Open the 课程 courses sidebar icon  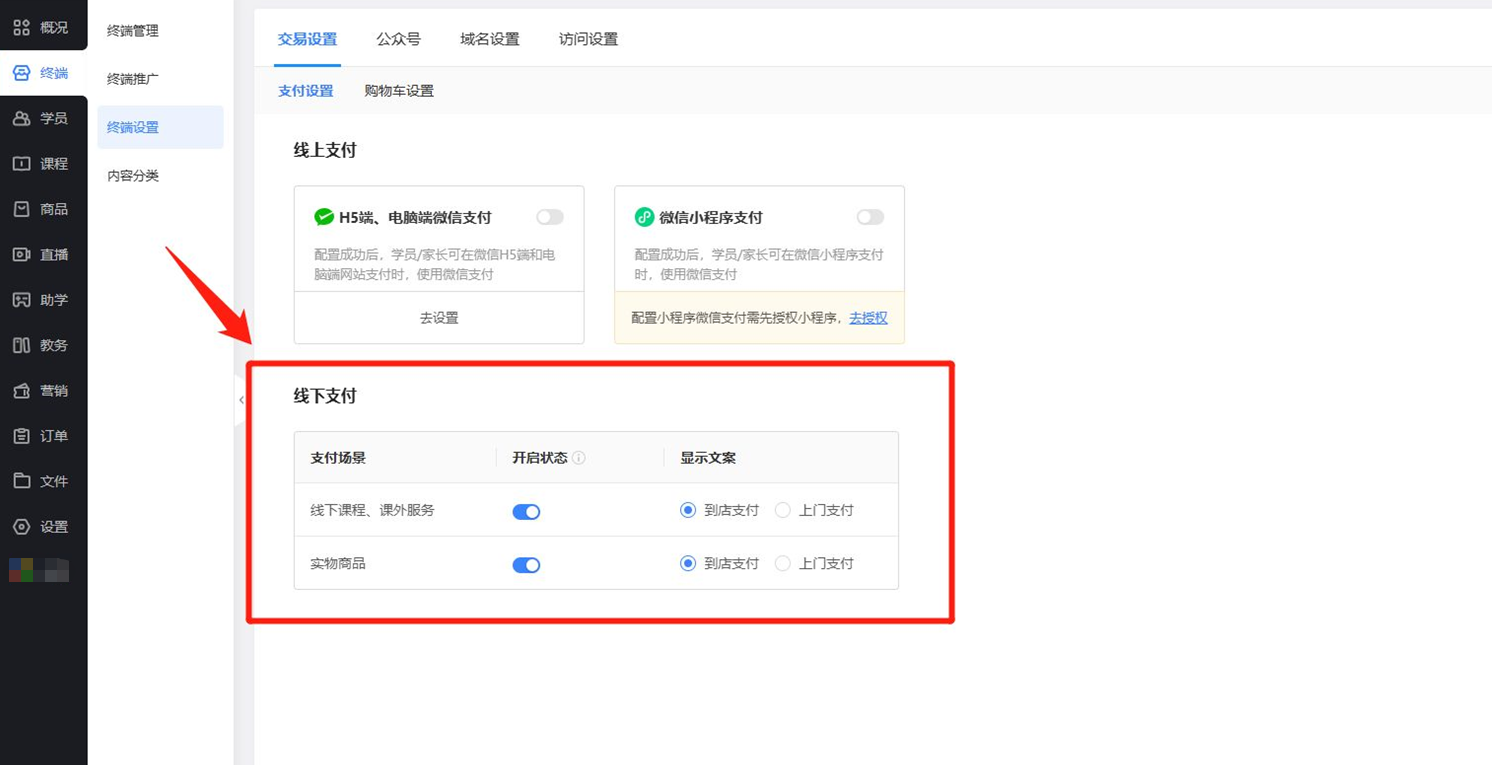(x=22, y=164)
